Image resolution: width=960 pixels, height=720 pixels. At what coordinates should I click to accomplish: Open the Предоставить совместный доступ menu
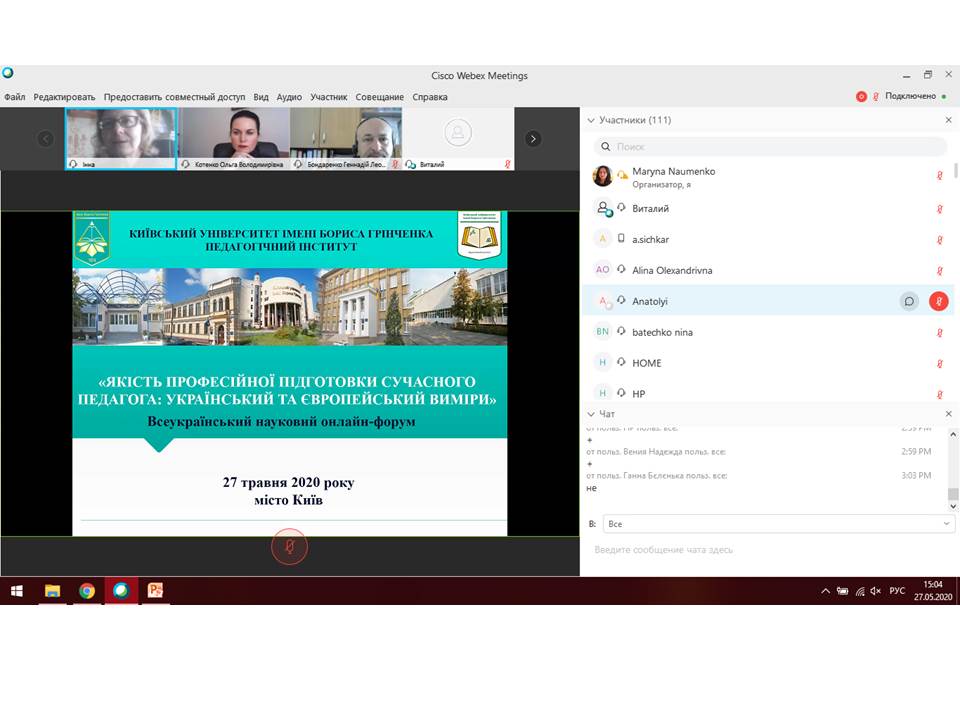coord(174,97)
